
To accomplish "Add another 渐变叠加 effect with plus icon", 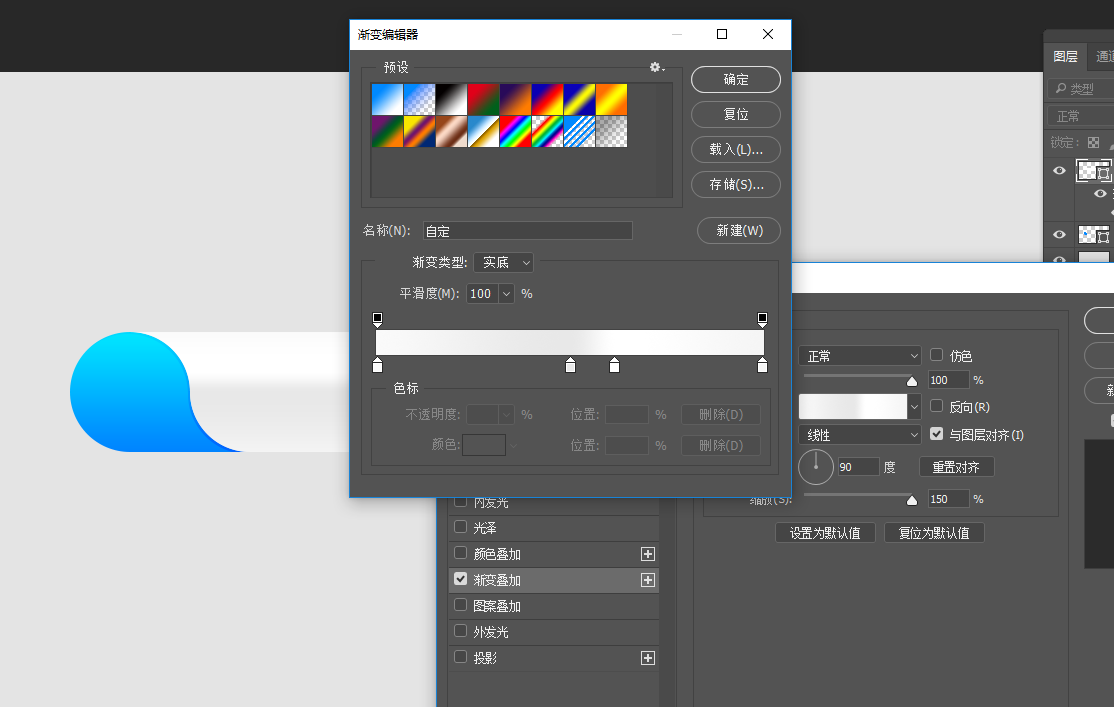I will (648, 581).
